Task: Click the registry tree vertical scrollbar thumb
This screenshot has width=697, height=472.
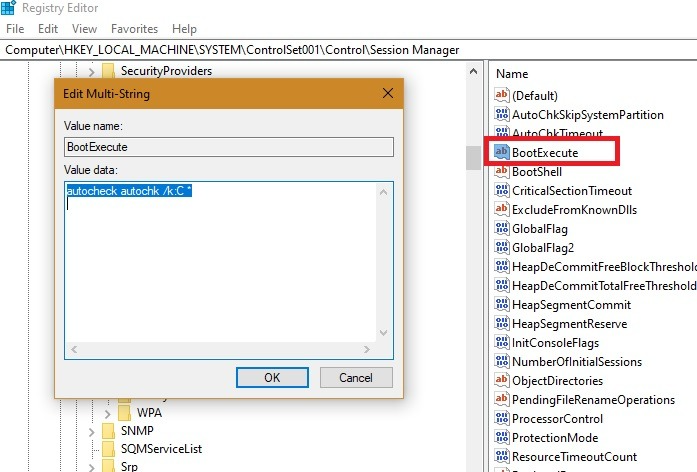Action: (473, 158)
